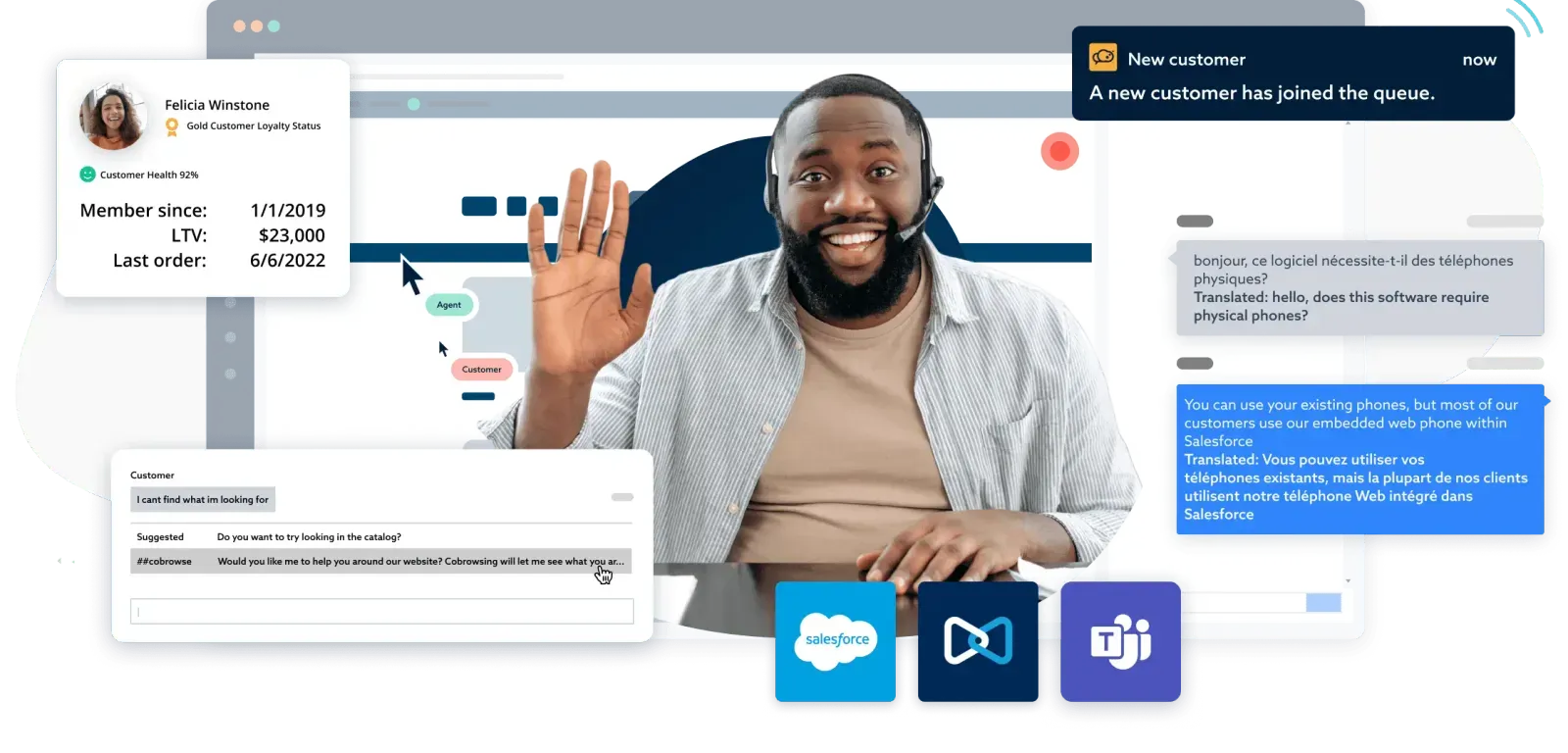Click the Gold loyalty medal icon

pyautogui.click(x=172, y=126)
